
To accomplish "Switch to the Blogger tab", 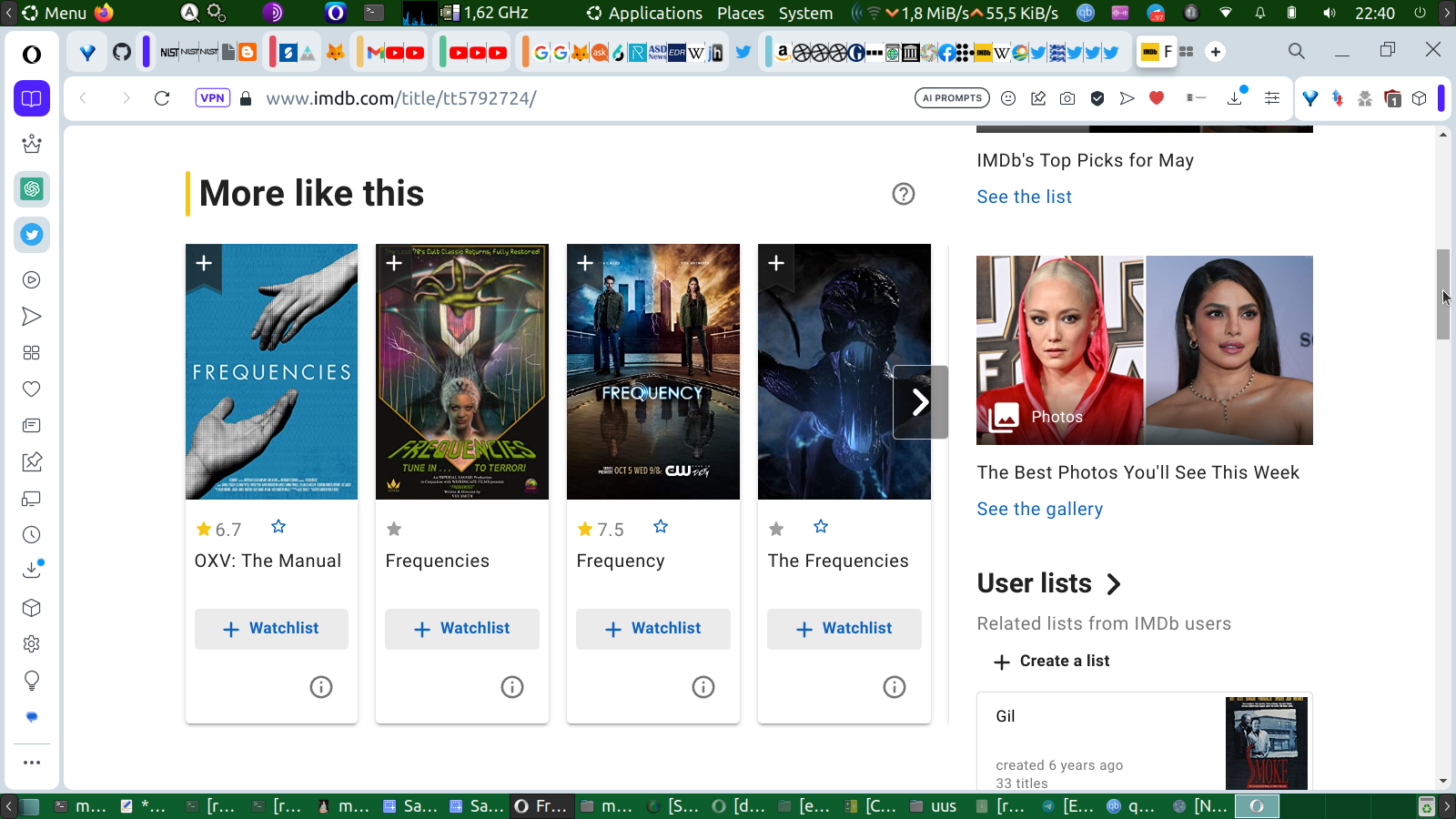I will tap(247, 52).
